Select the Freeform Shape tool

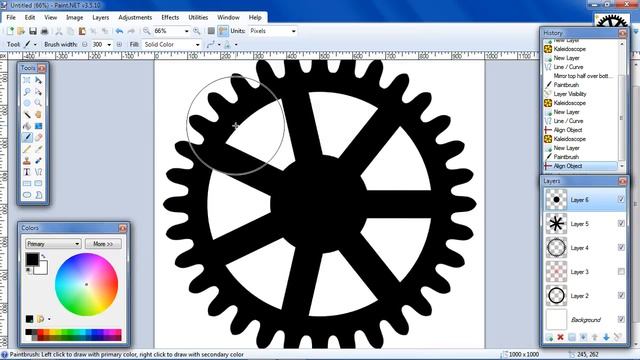coord(38,195)
